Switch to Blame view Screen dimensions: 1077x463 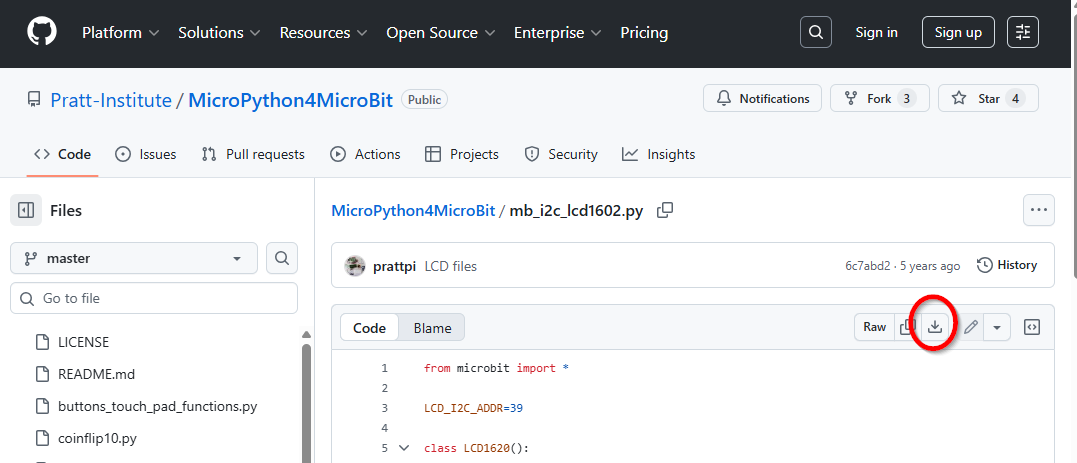[x=432, y=328]
